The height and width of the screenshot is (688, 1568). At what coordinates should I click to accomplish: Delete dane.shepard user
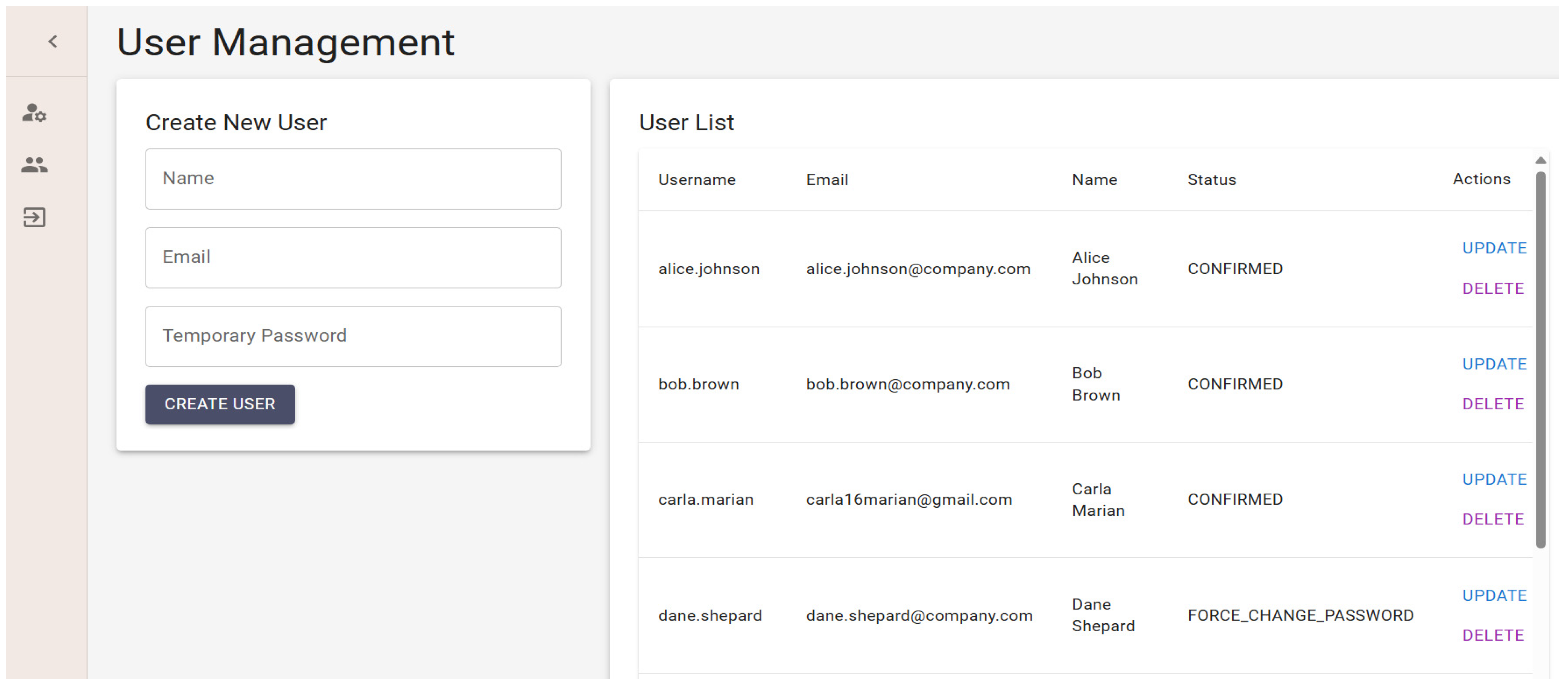[x=1493, y=636]
